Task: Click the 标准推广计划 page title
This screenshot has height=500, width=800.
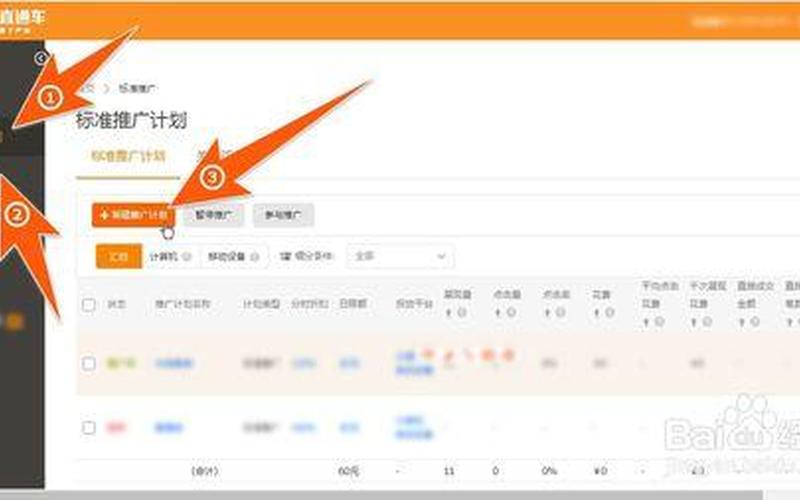Action: point(132,120)
